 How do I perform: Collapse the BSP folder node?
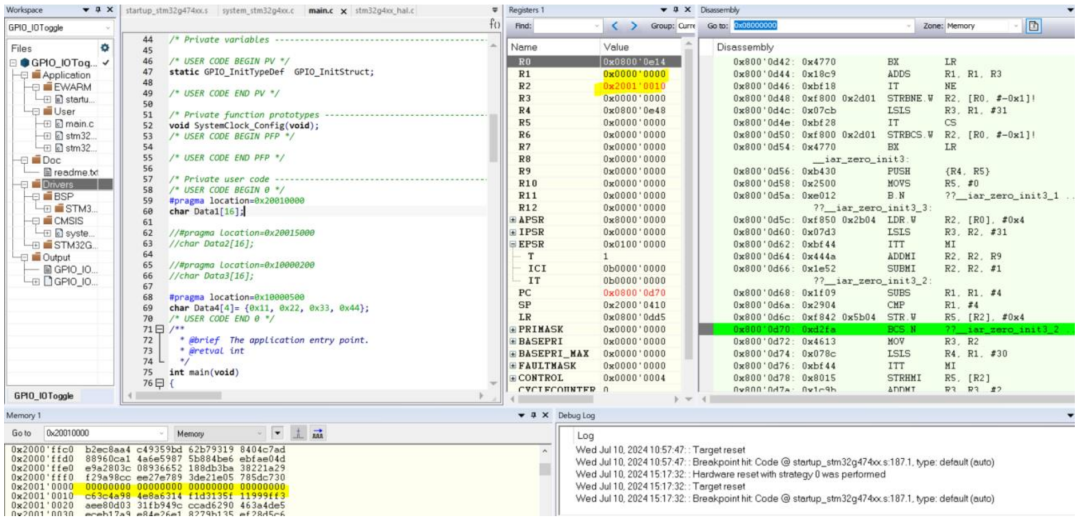pyautogui.click(x=37, y=196)
